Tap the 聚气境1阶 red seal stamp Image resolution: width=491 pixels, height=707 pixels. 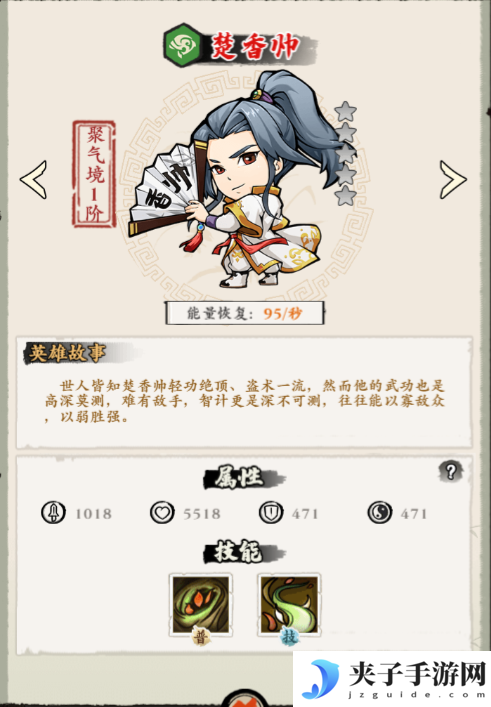click(x=94, y=174)
